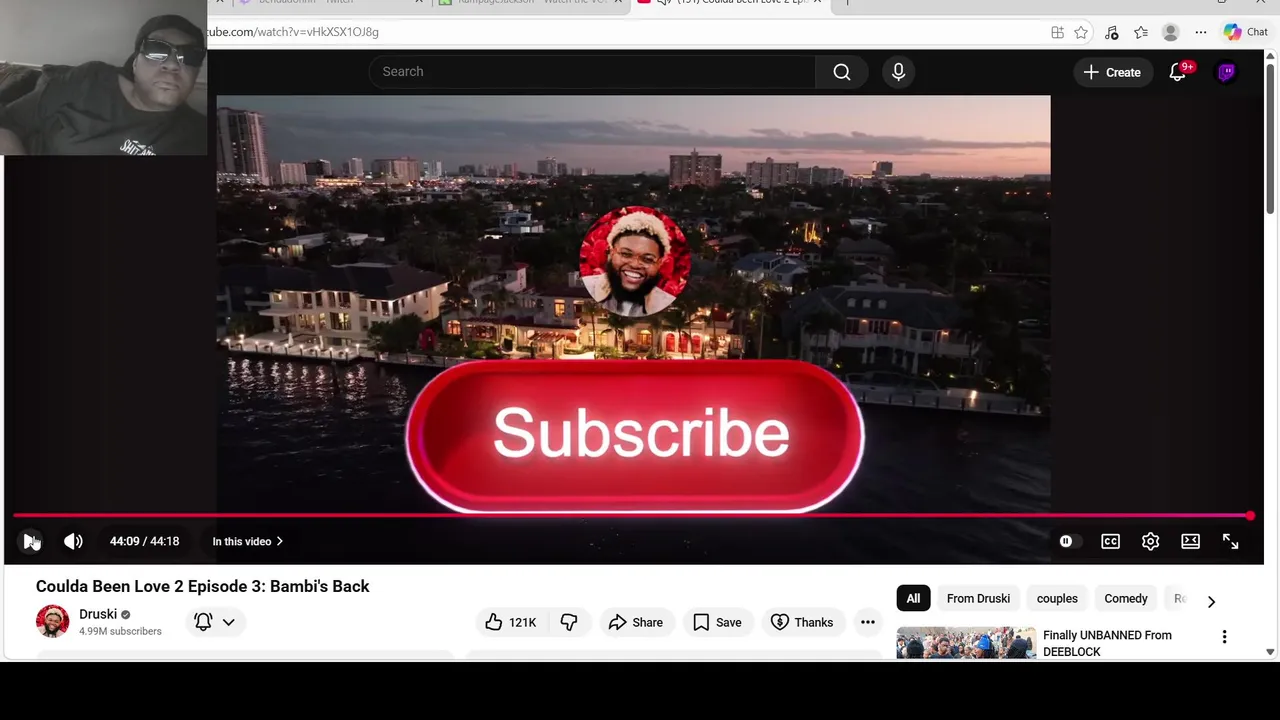Screen dimensions: 1280x720
Task: Open 'Finally UNBANNED From DEEBLOCK' video title
Action: (1107, 643)
